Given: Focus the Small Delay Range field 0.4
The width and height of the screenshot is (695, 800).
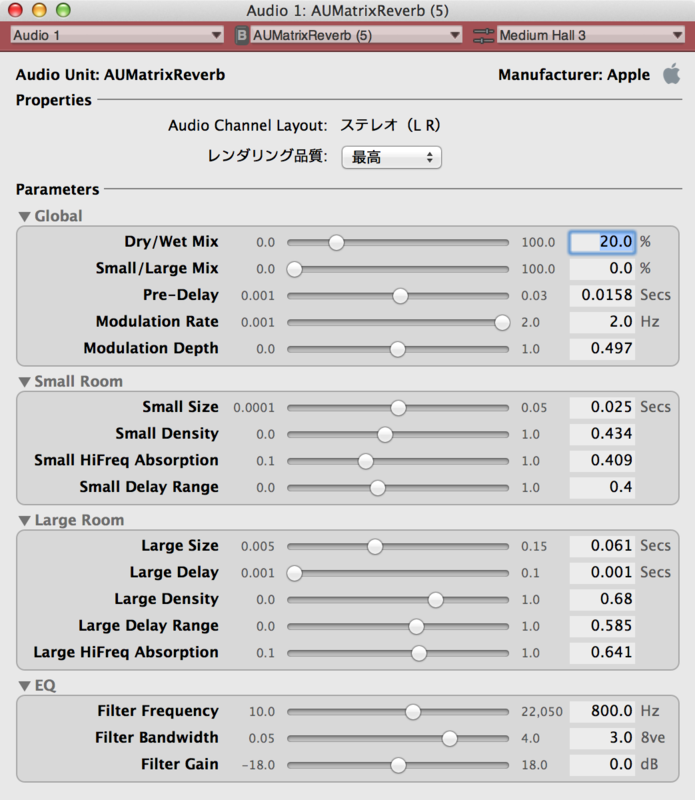Looking at the screenshot, I should tap(602, 487).
